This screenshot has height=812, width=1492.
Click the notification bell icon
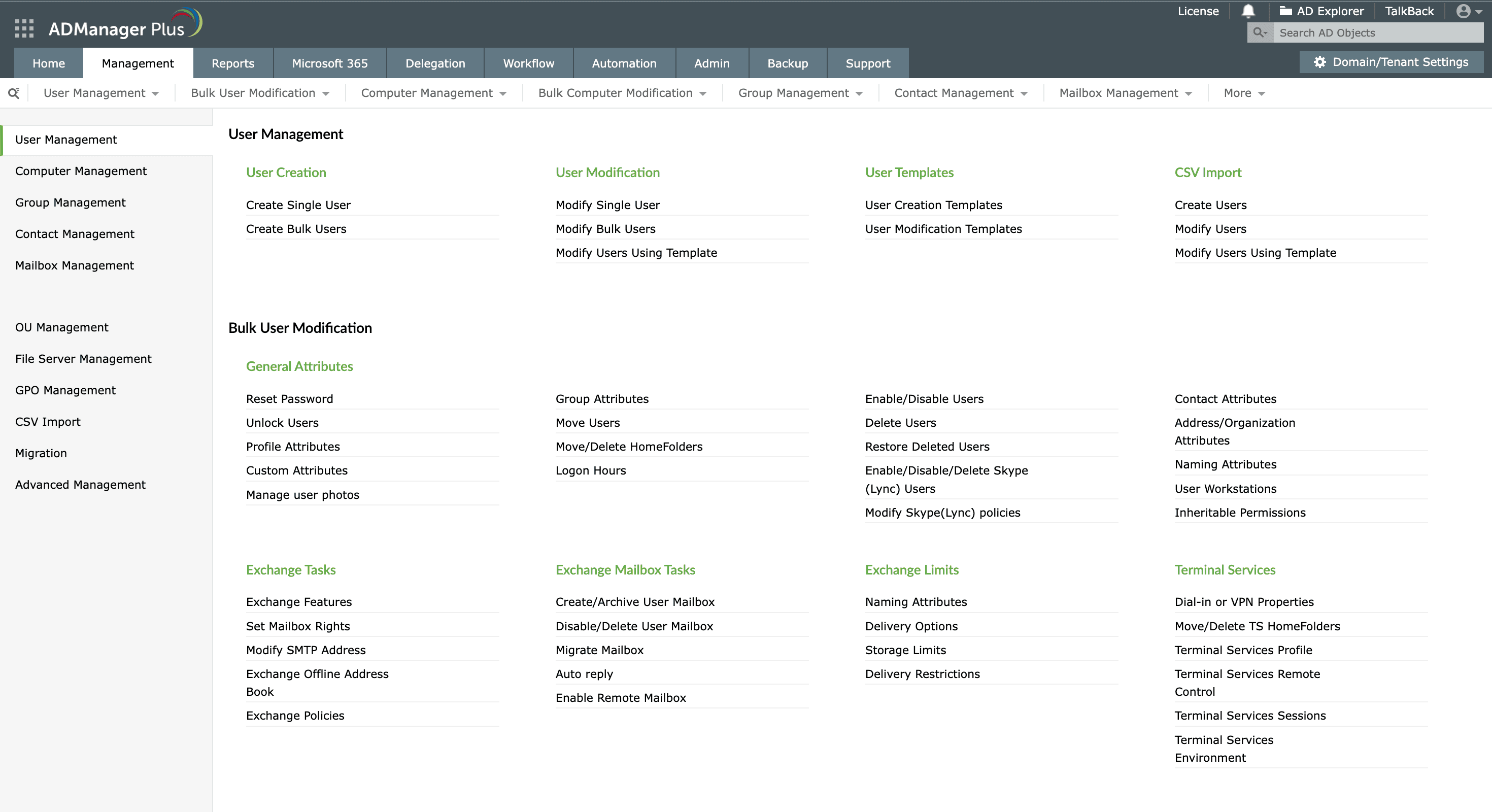(1248, 11)
